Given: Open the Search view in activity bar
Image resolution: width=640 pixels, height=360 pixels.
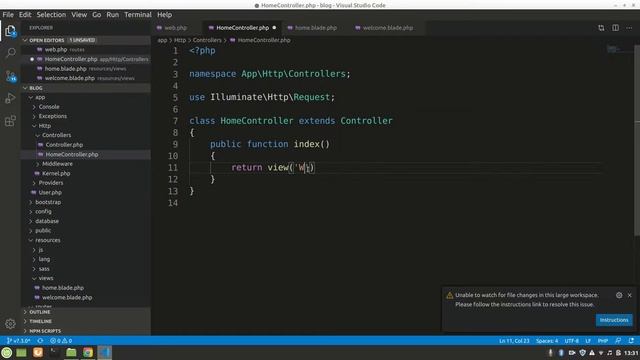Looking at the screenshot, I should [11, 53].
